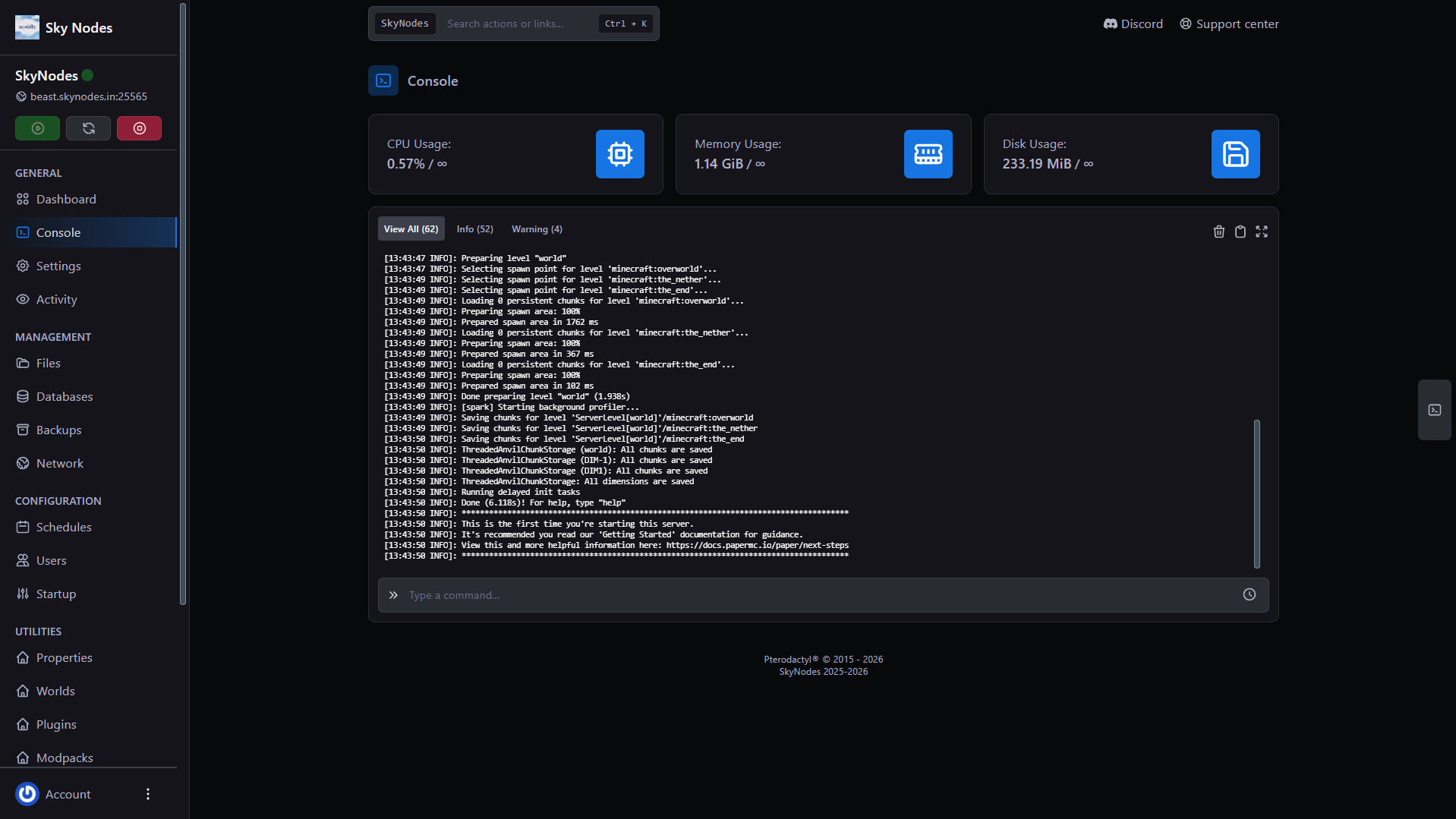The image size is (1456, 819).
Task: Open the Modpacks utility
Action: [88, 758]
